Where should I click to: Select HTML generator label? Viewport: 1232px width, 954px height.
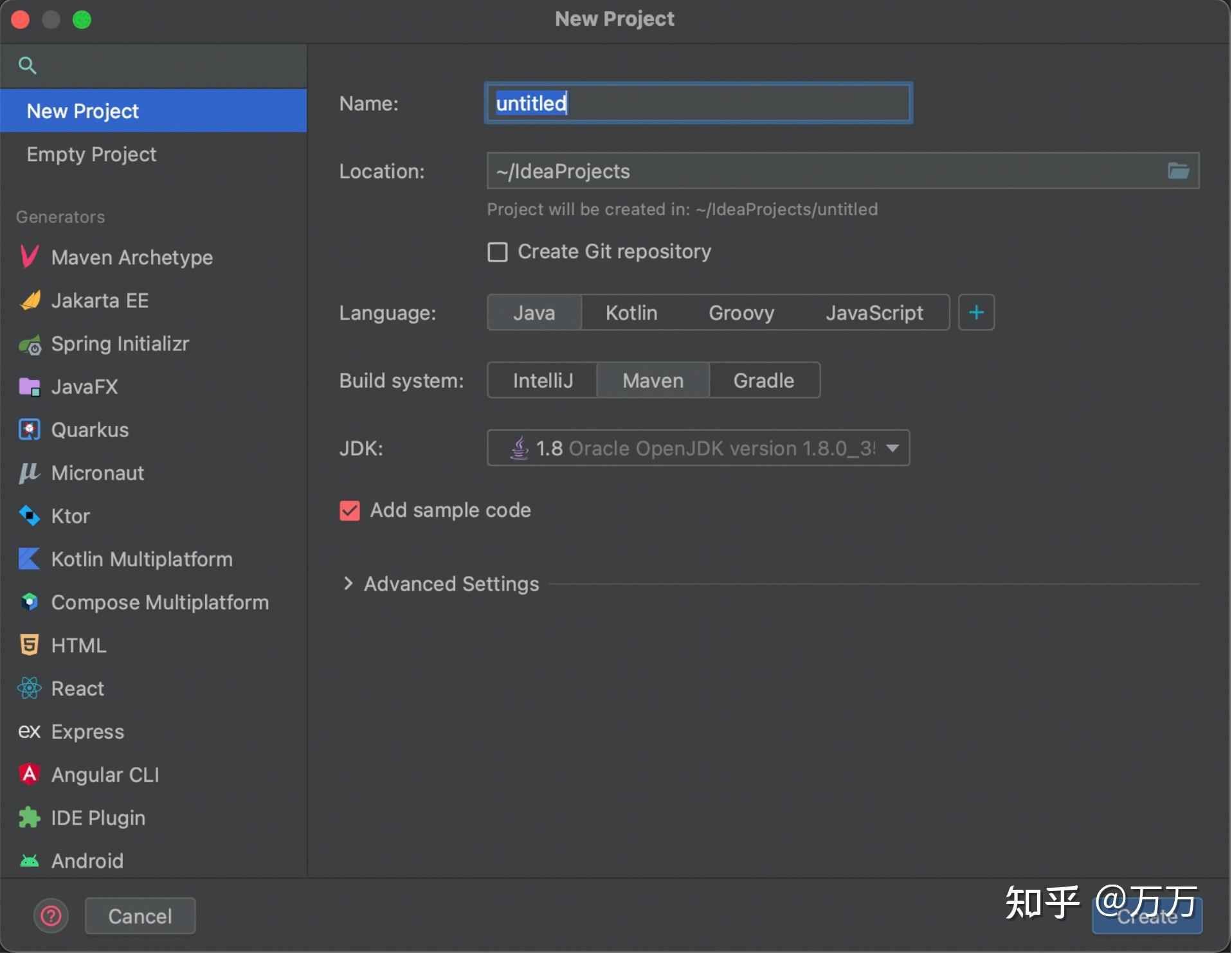[x=79, y=646]
